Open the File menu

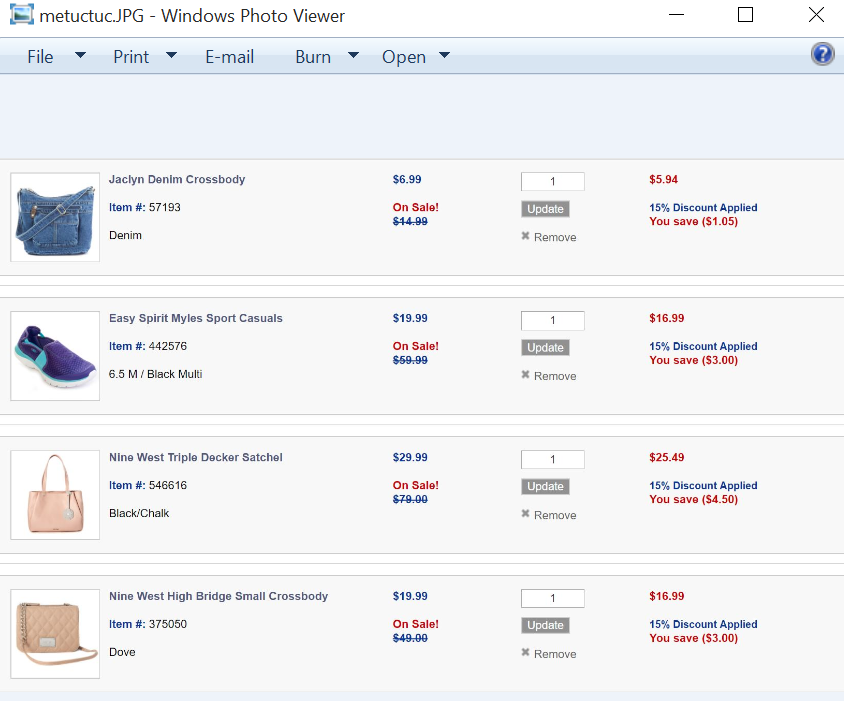coord(40,57)
